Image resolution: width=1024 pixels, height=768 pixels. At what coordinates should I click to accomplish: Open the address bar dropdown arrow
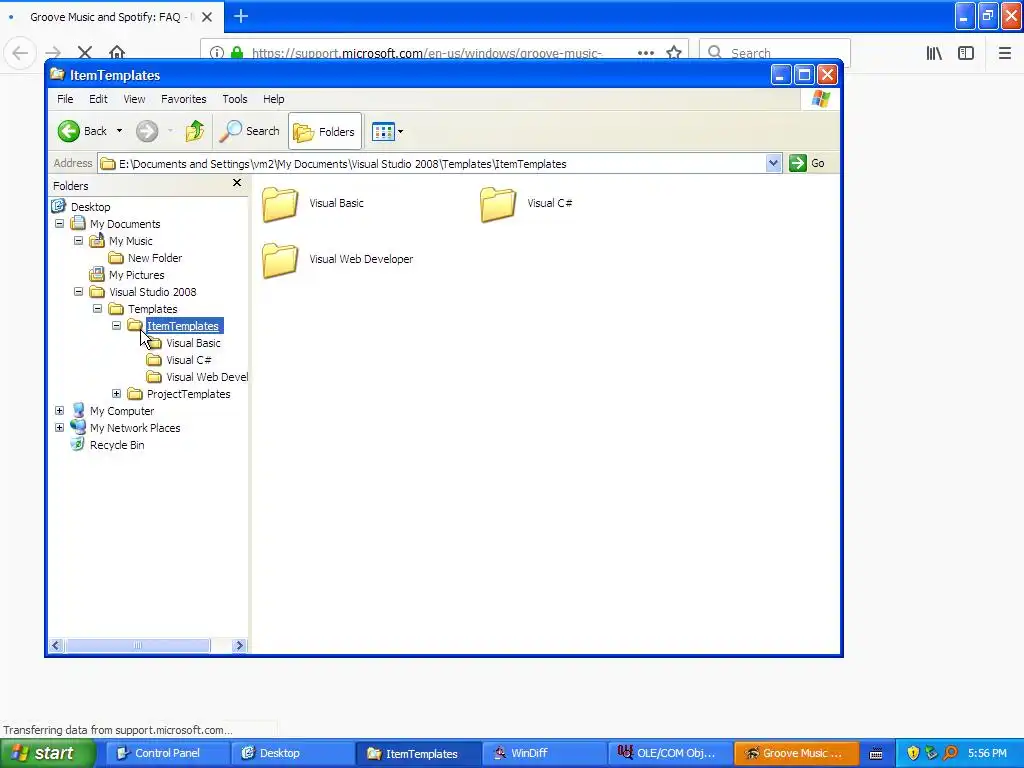pos(773,163)
